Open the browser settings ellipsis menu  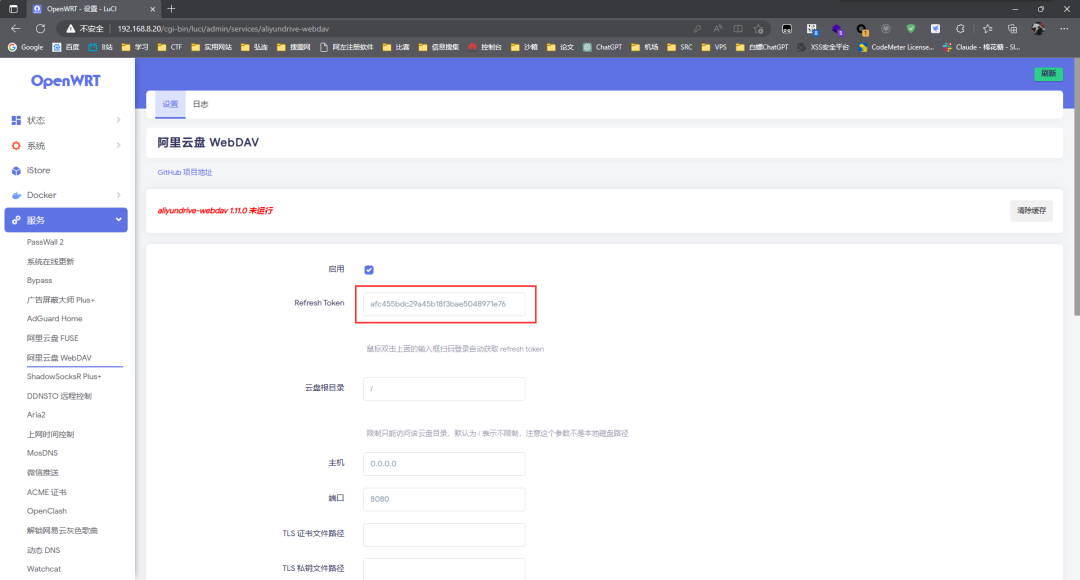(1064, 29)
